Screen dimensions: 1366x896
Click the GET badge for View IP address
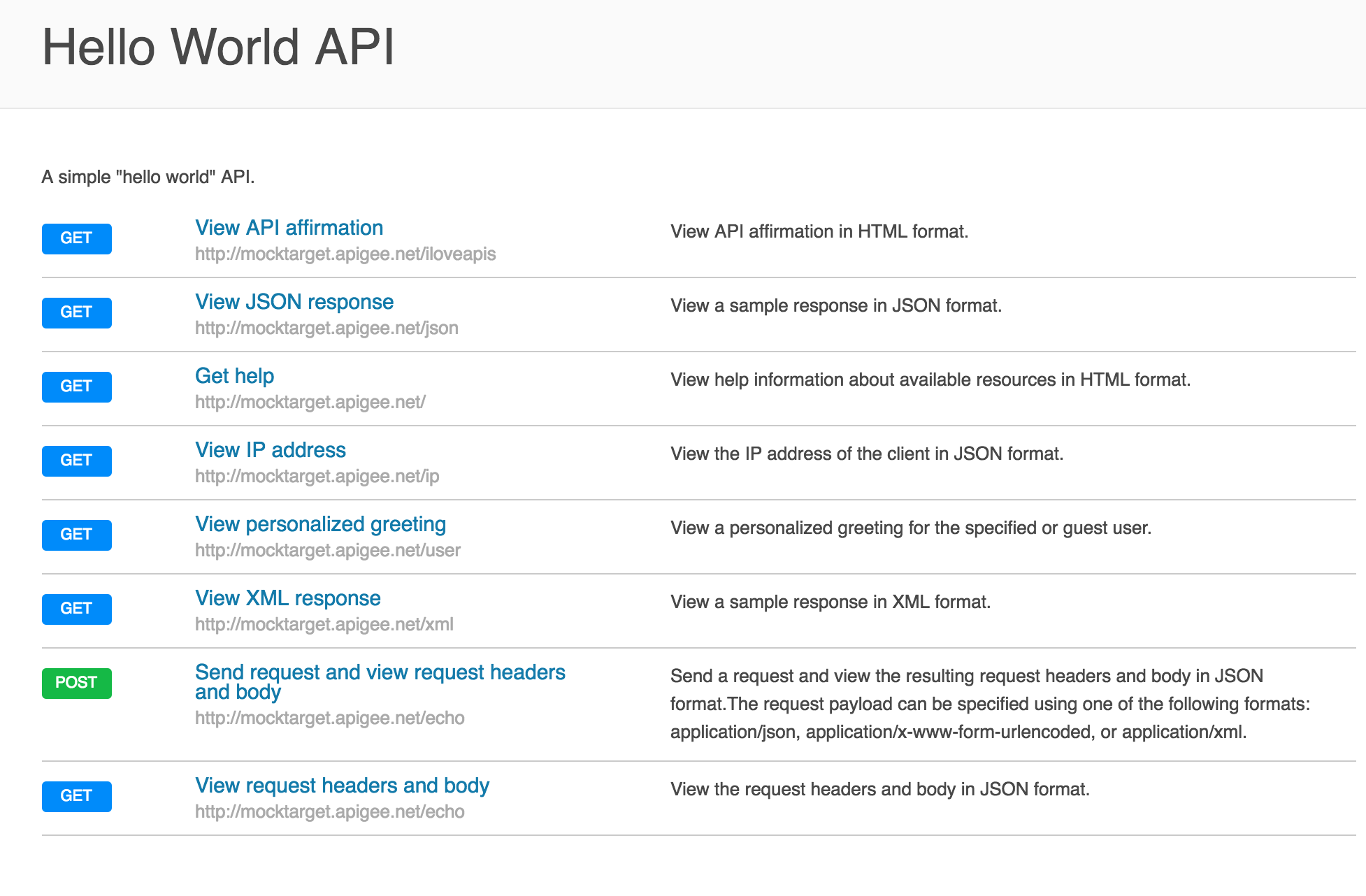pyautogui.click(x=77, y=461)
